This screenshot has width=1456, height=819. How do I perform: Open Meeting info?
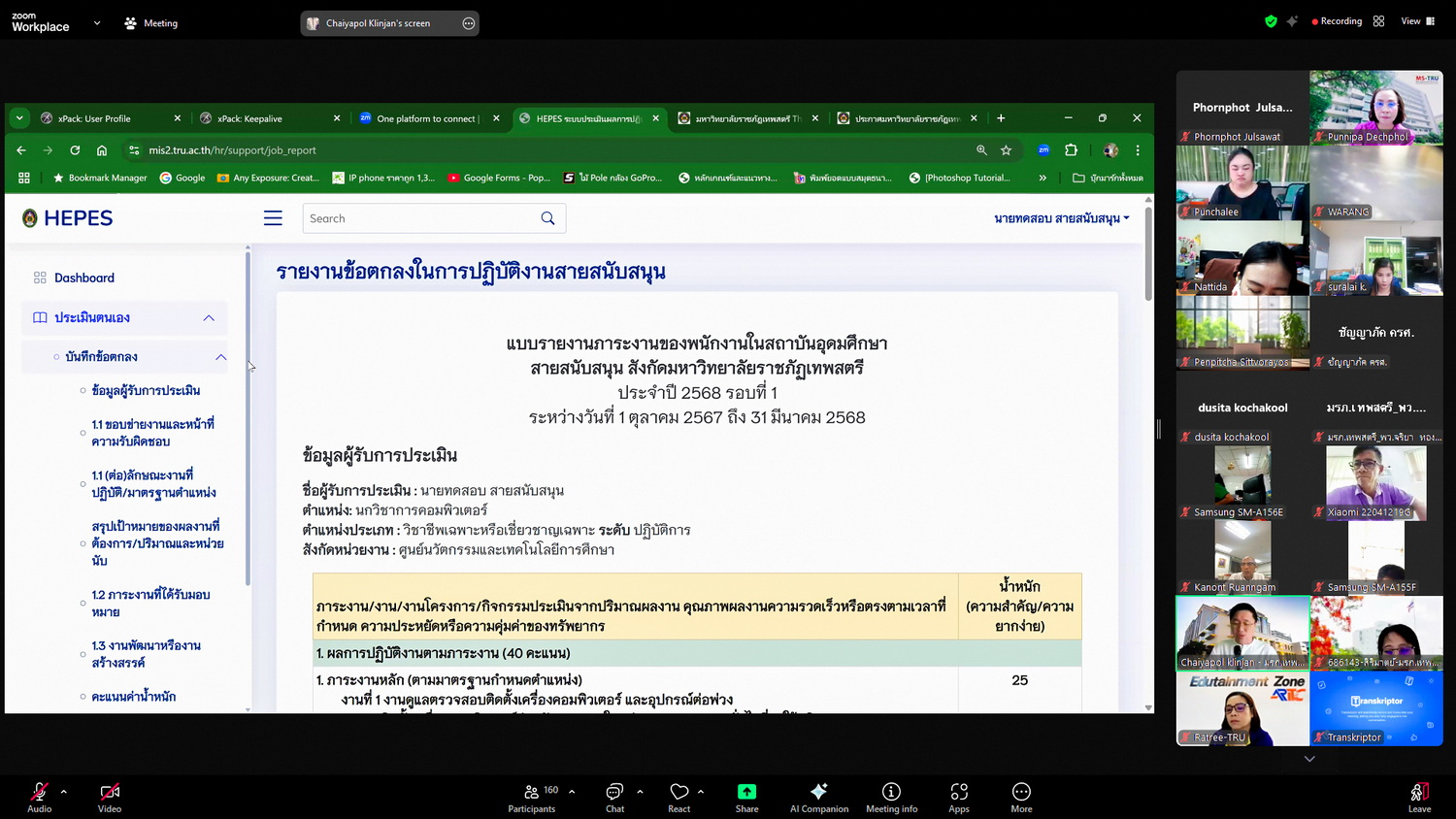click(891, 795)
